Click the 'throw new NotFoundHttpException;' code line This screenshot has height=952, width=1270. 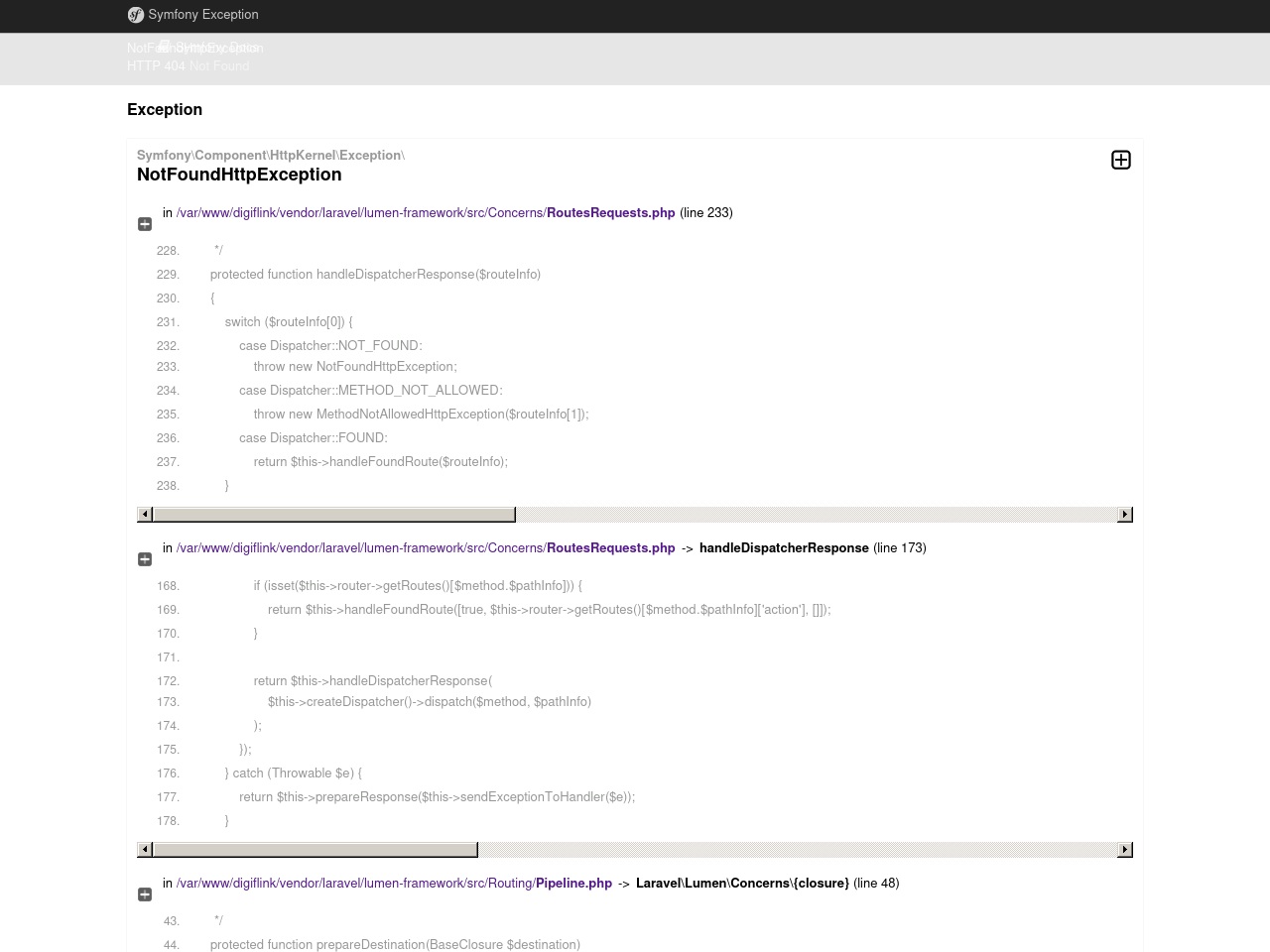pyautogui.click(x=355, y=367)
